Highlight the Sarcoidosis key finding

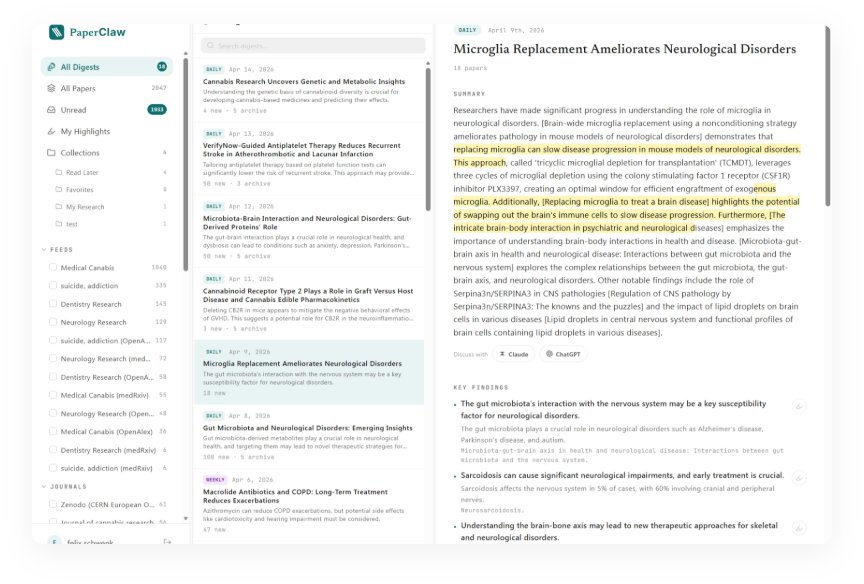[x=799, y=478]
